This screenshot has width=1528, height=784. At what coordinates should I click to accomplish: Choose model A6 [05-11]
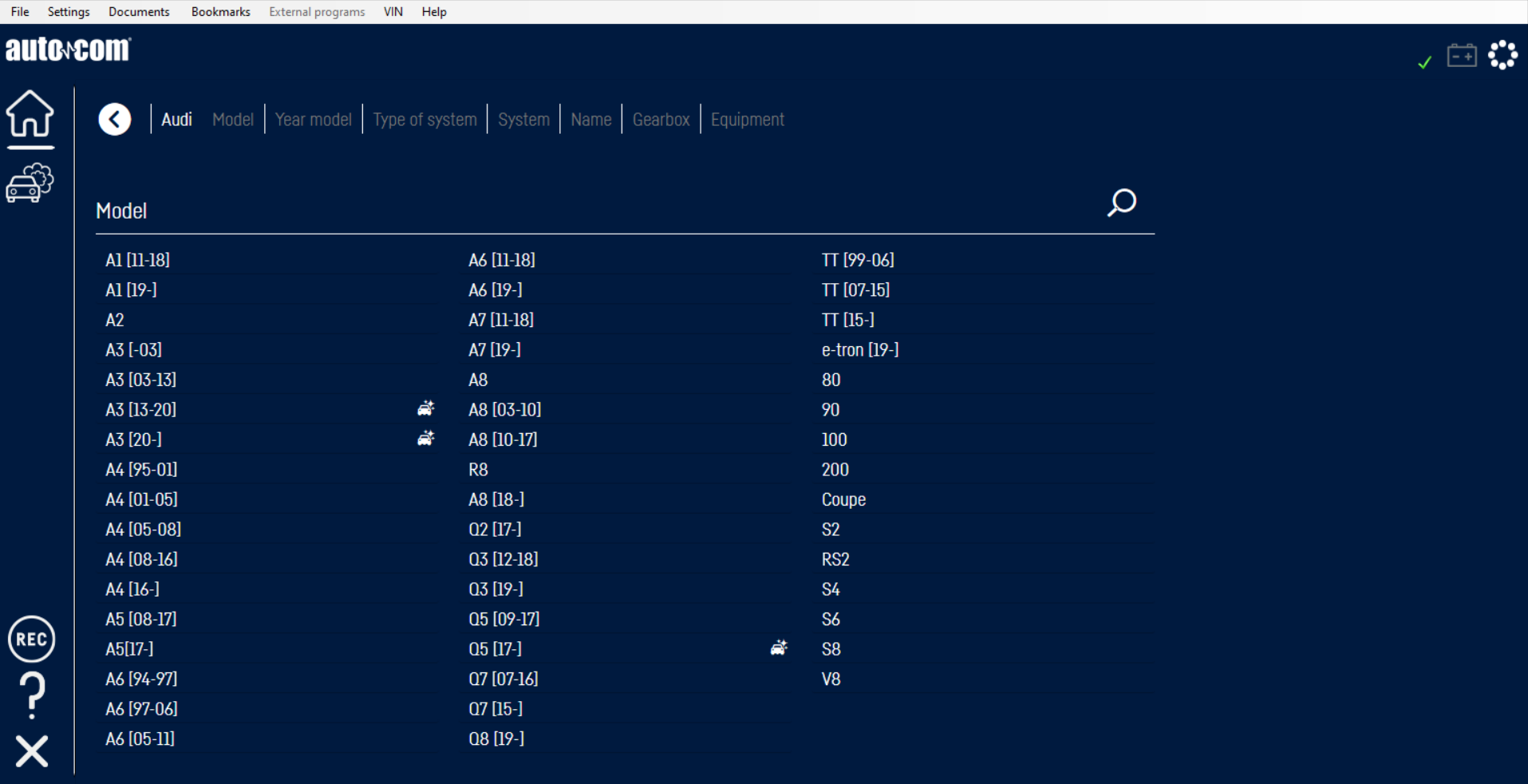140,739
